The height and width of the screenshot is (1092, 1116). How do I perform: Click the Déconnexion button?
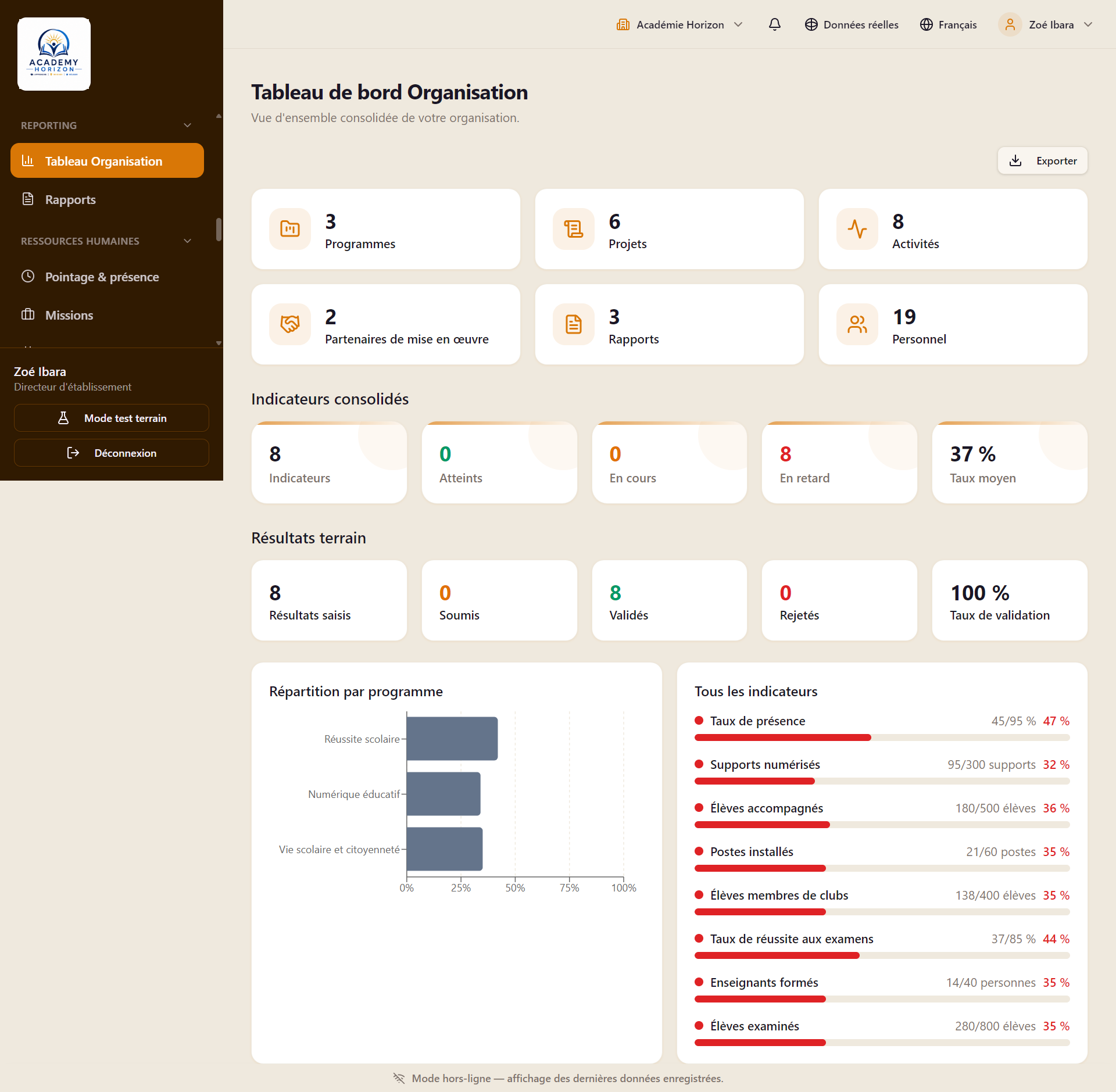coord(112,453)
